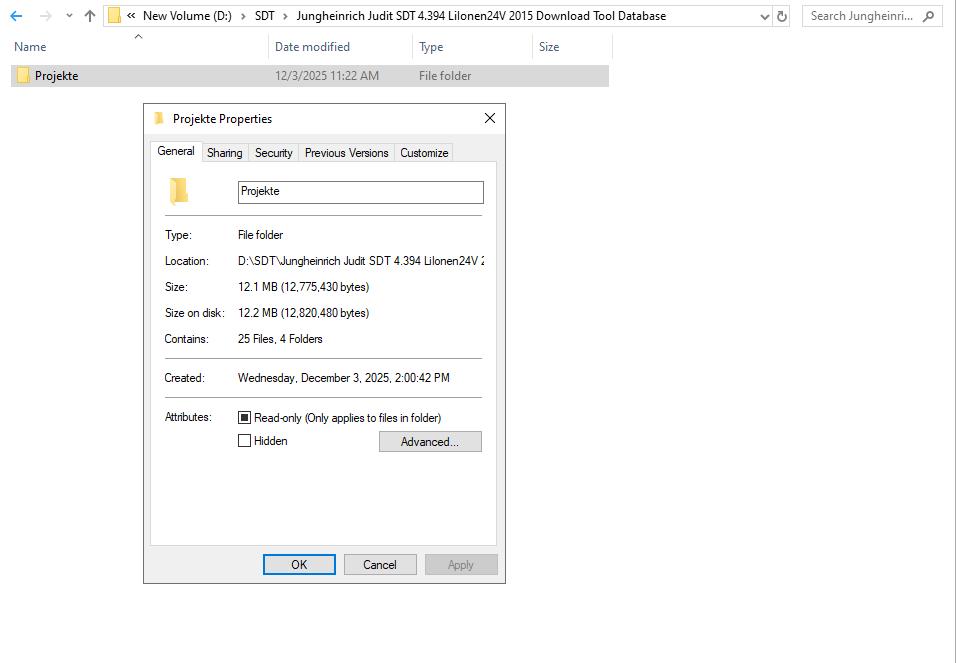The height and width of the screenshot is (663, 956).
Task: Switch to the Security tab
Action: click(x=273, y=152)
